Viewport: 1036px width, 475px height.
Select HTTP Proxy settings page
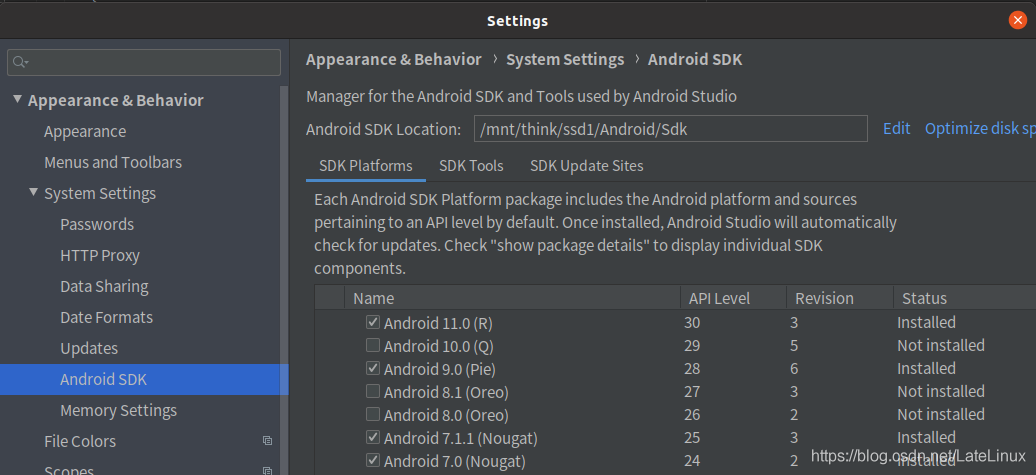100,255
